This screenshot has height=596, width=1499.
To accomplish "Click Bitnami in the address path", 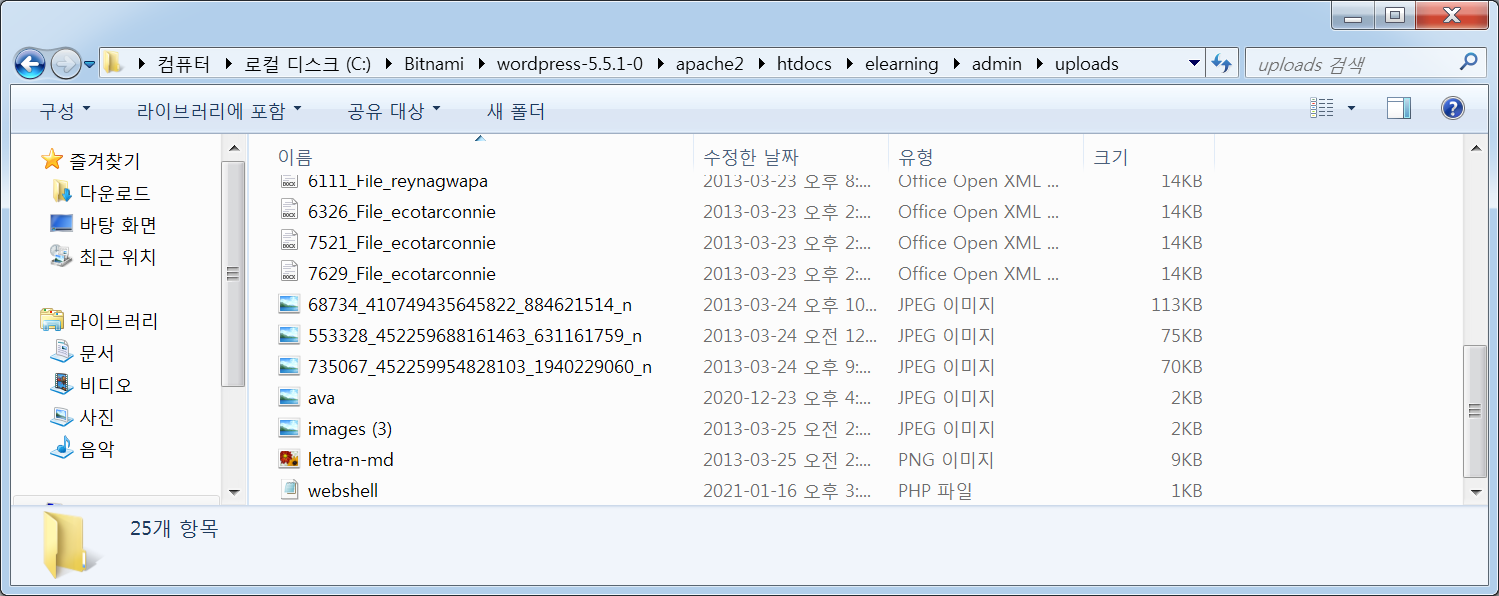I will coord(434,64).
